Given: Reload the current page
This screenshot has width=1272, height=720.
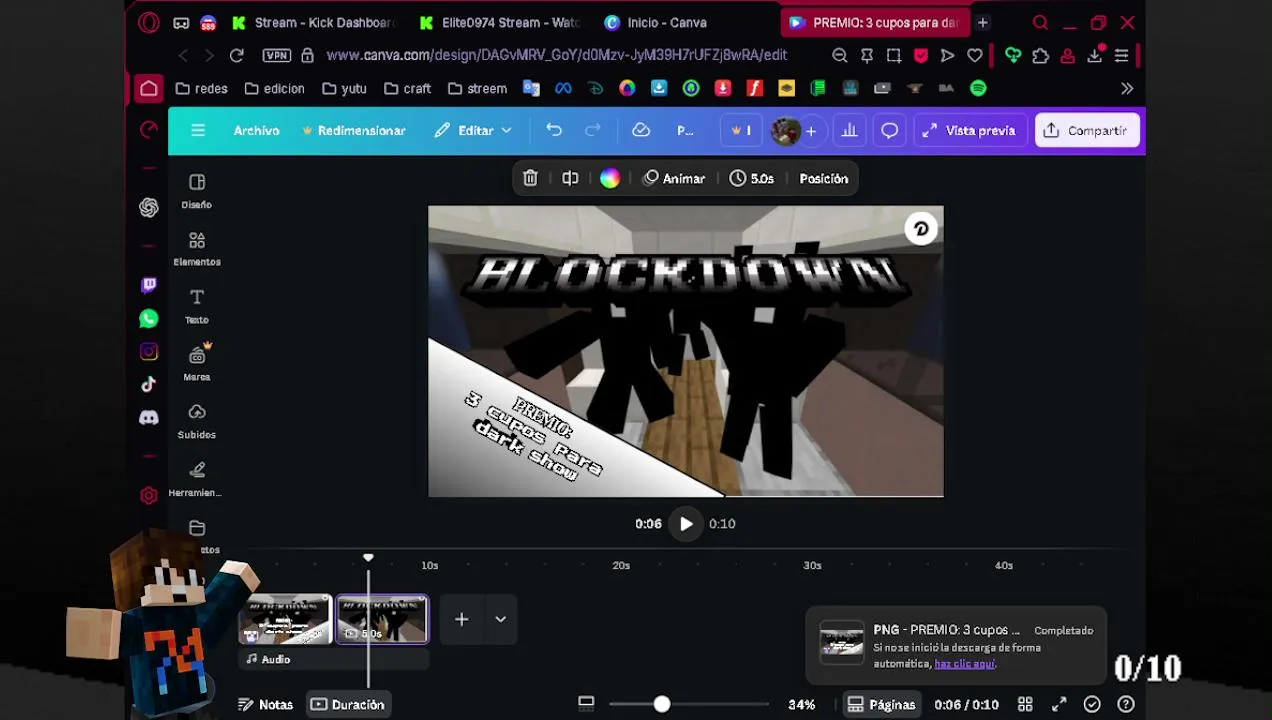Looking at the screenshot, I should click(x=237, y=56).
